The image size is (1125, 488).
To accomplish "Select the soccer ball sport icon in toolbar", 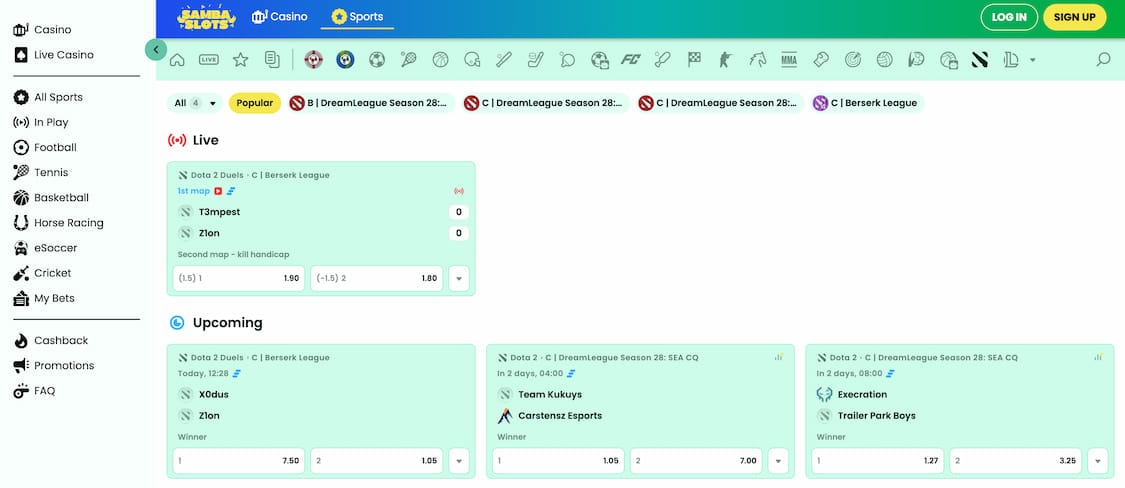I will [377, 60].
